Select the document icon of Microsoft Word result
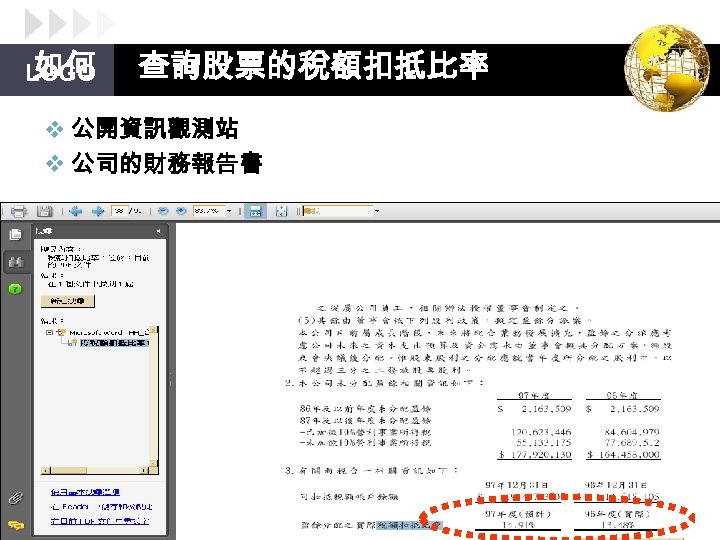Viewport: 720px width, 540px height. point(61,332)
